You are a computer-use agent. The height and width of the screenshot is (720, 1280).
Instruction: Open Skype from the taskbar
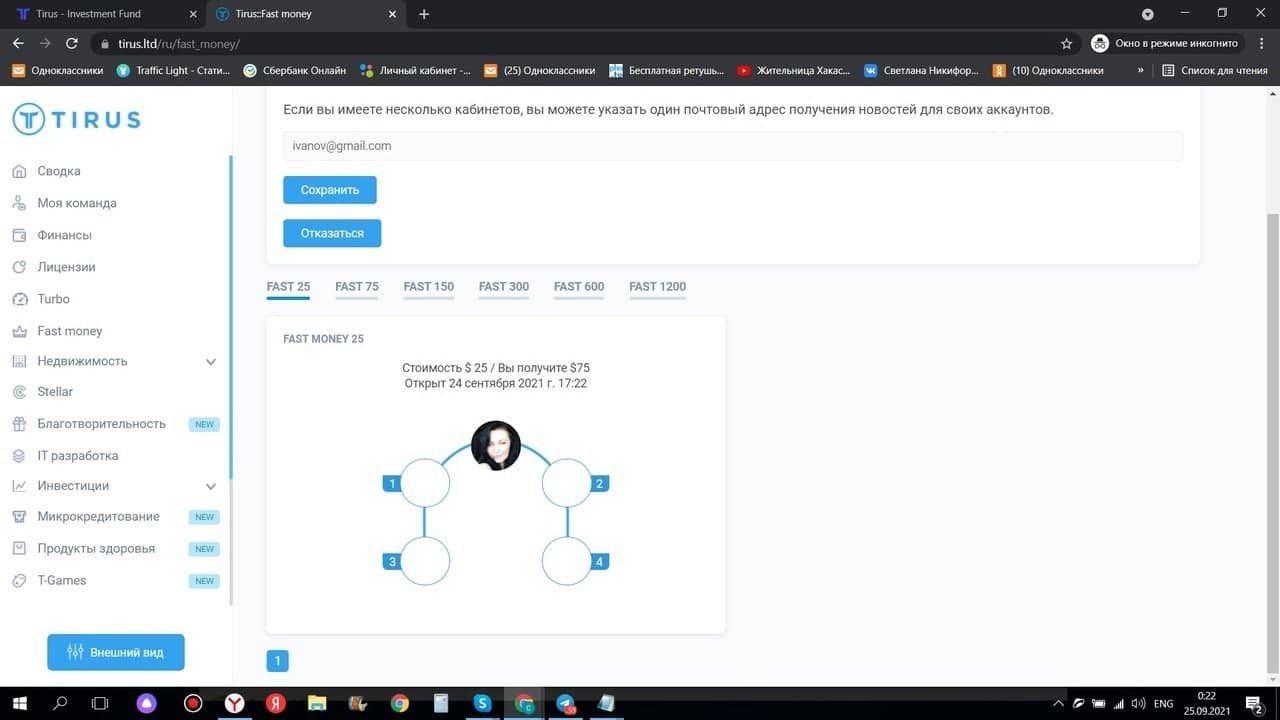tap(483, 703)
